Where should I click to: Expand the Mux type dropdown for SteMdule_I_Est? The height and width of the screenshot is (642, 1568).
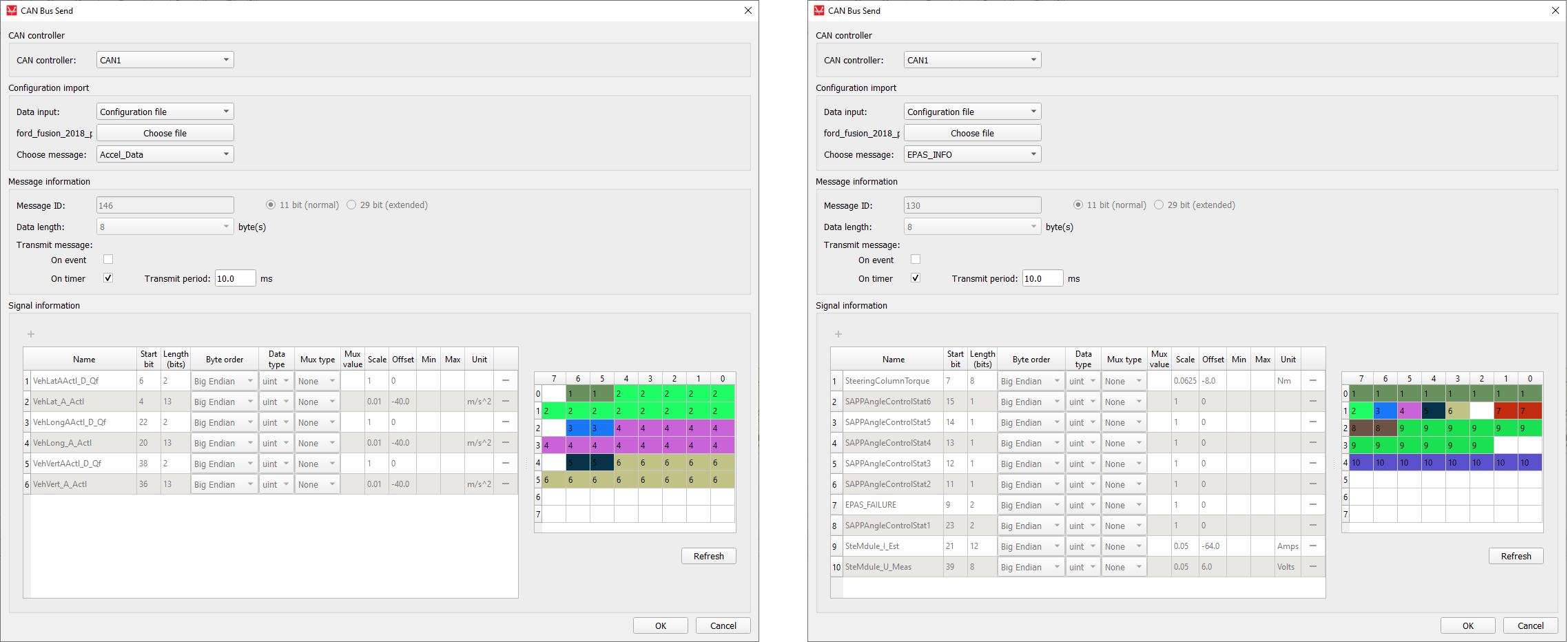pos(1123,546)
